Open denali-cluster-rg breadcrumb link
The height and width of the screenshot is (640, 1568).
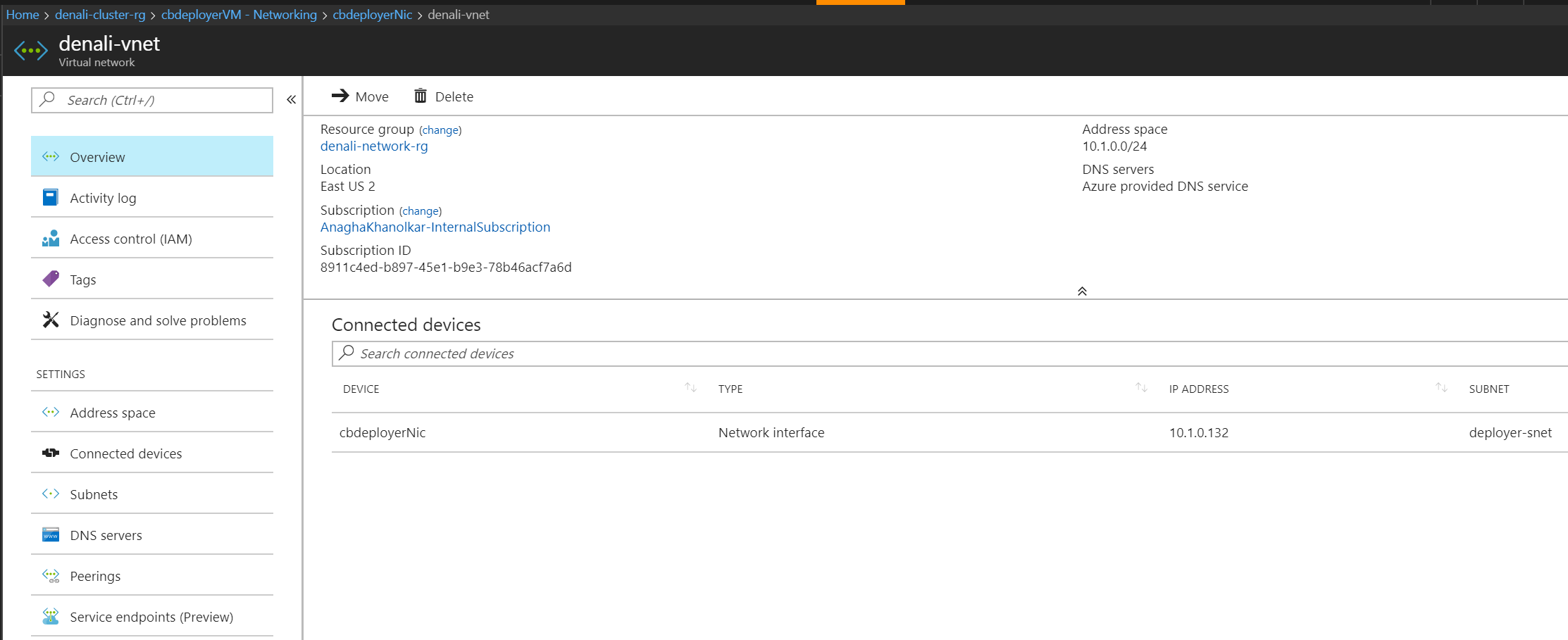point(100,15)
